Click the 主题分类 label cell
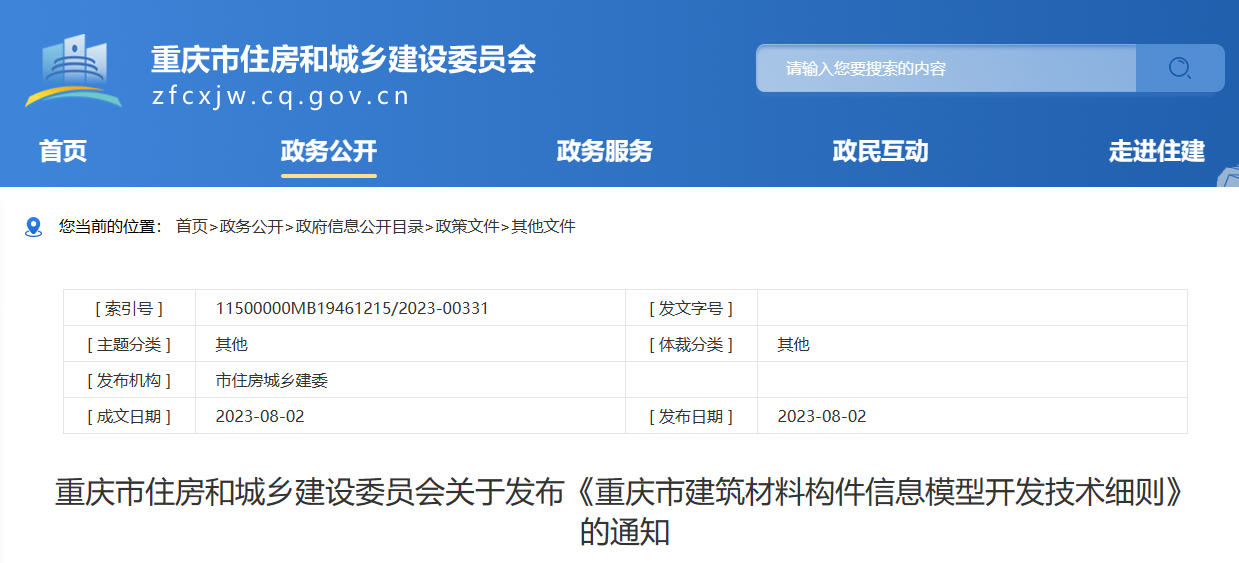Image resolution: width=1239 pixels, height=563 pixels. coord(130,344)
